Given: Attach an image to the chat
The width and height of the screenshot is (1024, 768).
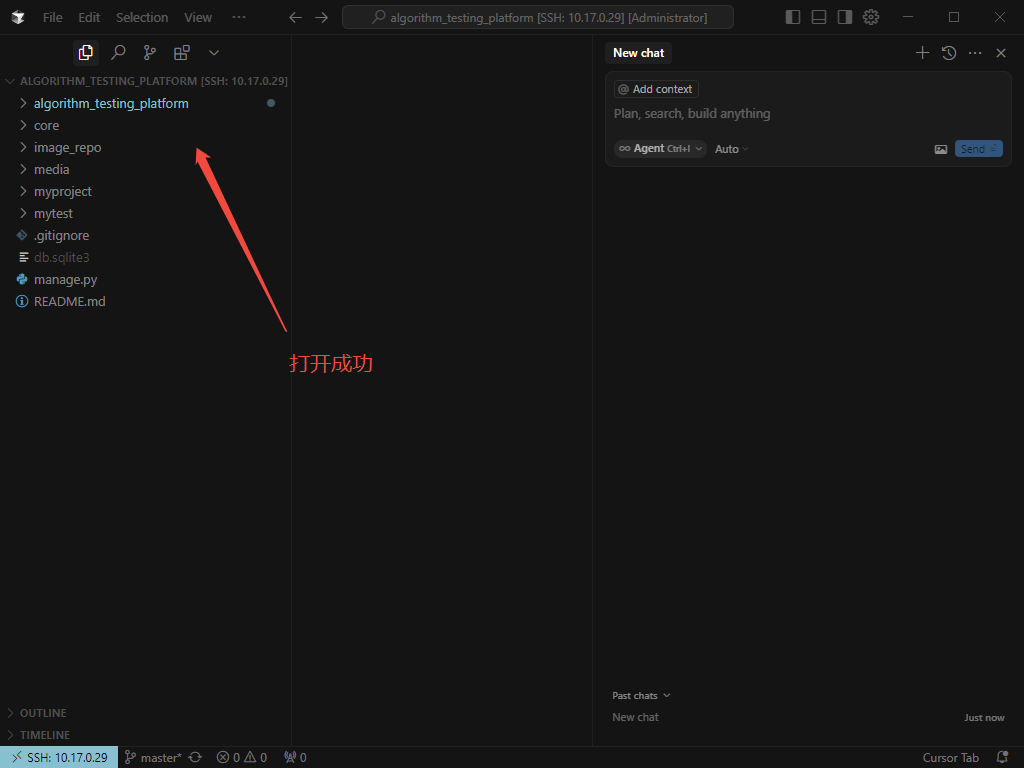Looking at the screenshot, I should click(941, 149).
